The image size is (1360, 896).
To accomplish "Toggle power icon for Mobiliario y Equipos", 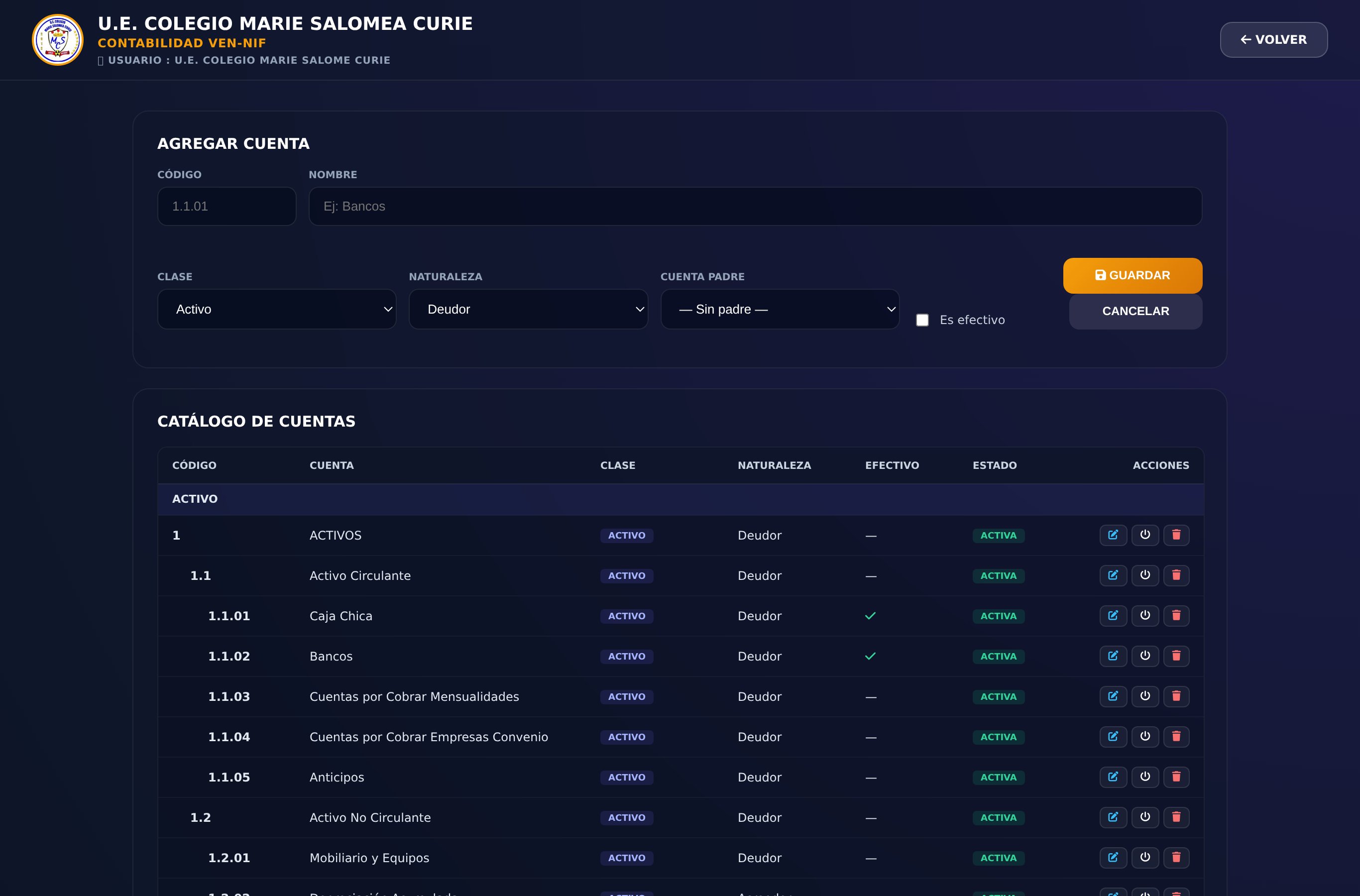I will click(1145, 858).
